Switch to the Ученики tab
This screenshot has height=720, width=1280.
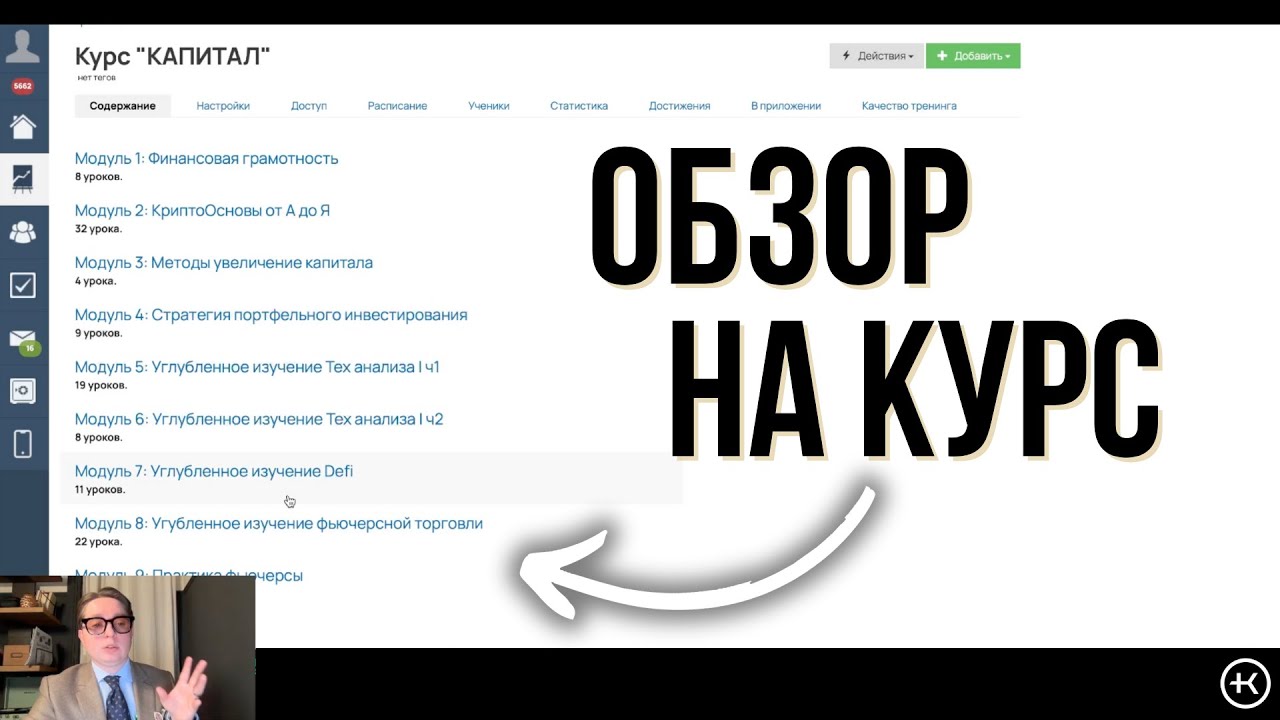tap(488, 106)
